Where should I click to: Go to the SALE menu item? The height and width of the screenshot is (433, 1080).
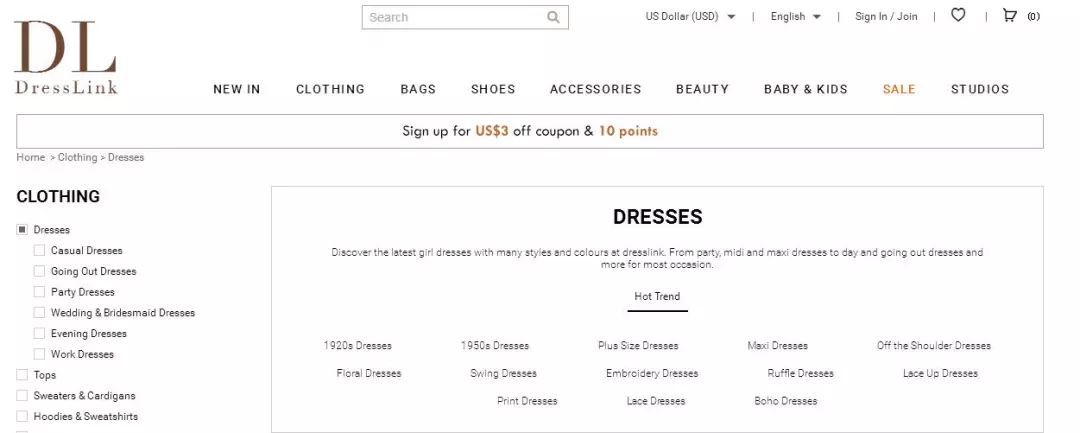click(x=899, y=89)
